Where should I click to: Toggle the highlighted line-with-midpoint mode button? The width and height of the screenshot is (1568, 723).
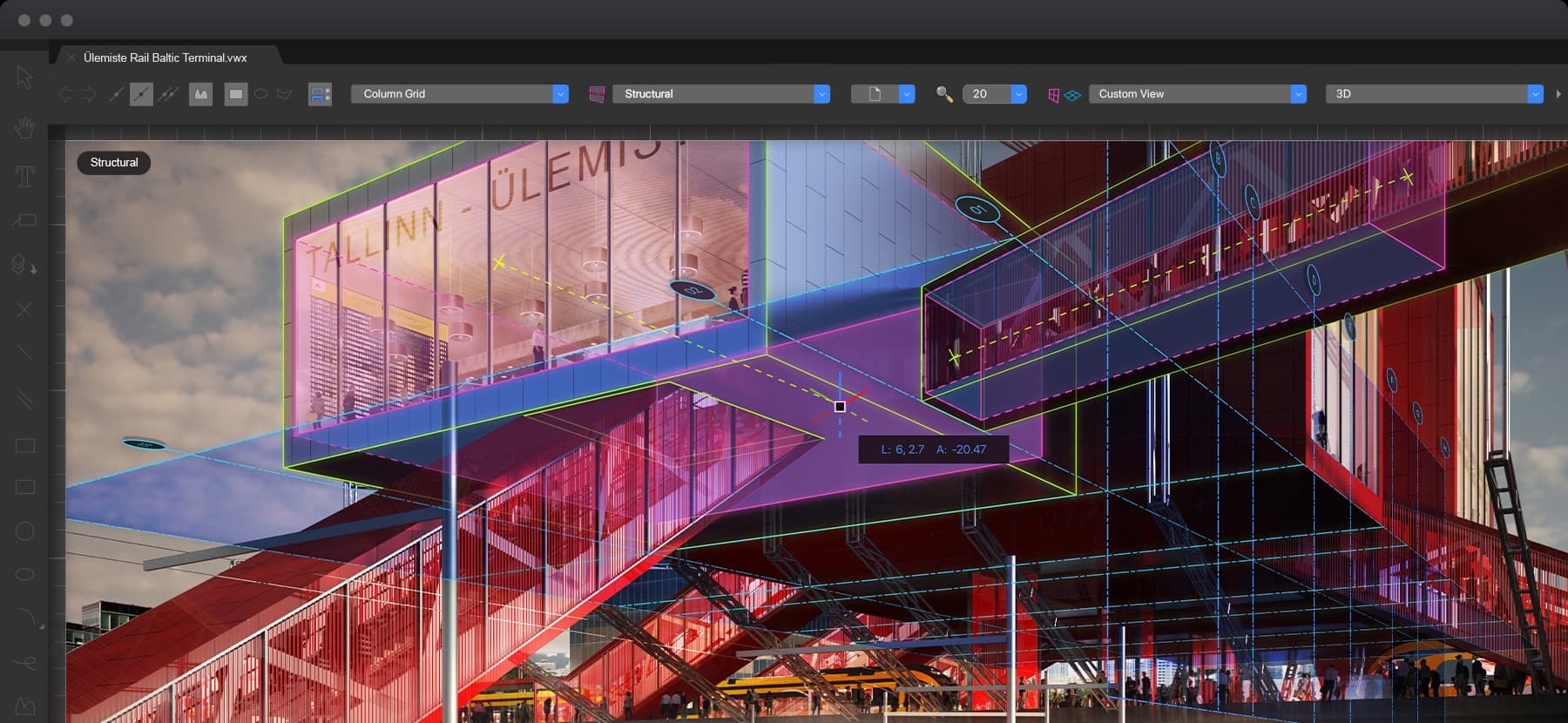click(x=141, y=94)
